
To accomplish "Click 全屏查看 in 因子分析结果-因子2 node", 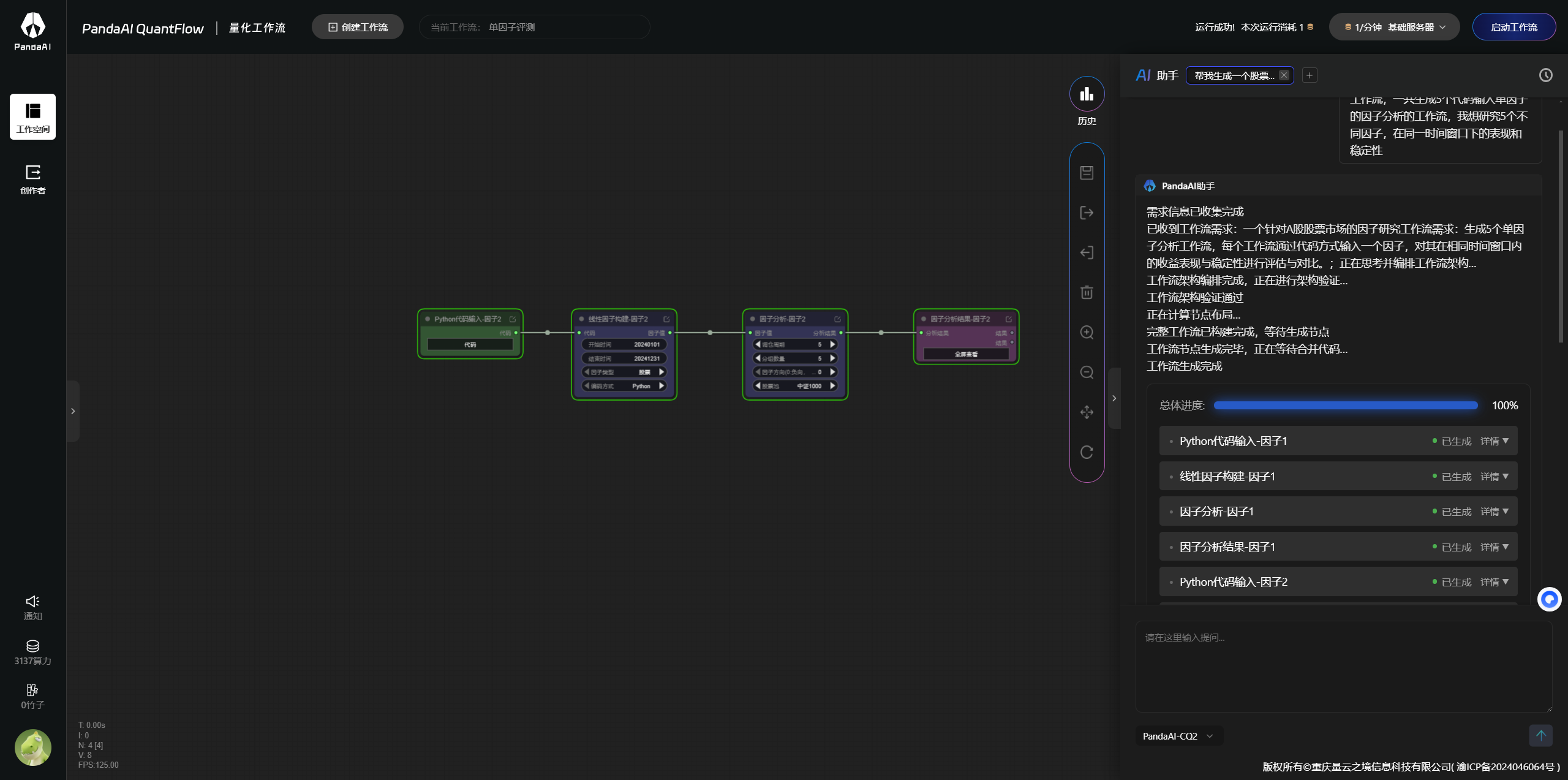I will pyautogui.click(x=966, y=354).
